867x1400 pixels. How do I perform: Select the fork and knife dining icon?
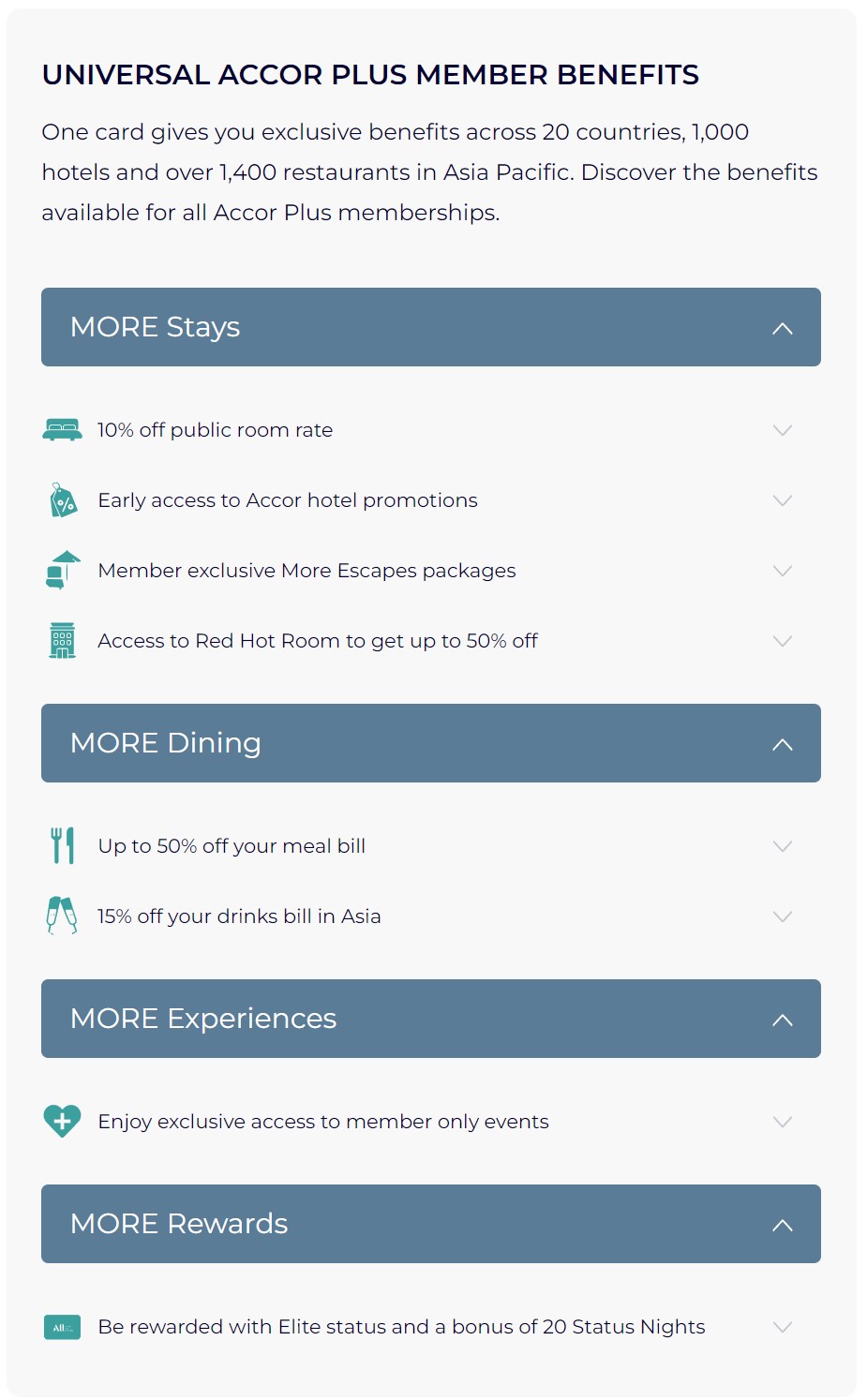click(x=62, y=844)
